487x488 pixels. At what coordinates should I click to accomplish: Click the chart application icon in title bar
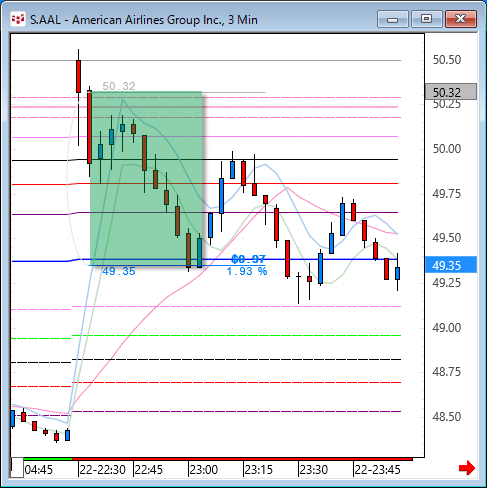pos(18,20)
